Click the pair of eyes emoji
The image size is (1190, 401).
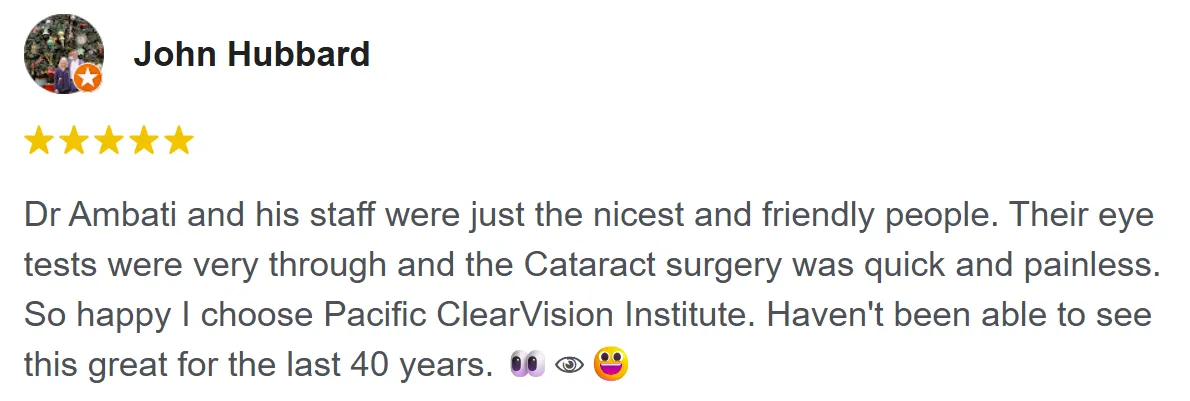pos(527,365)
